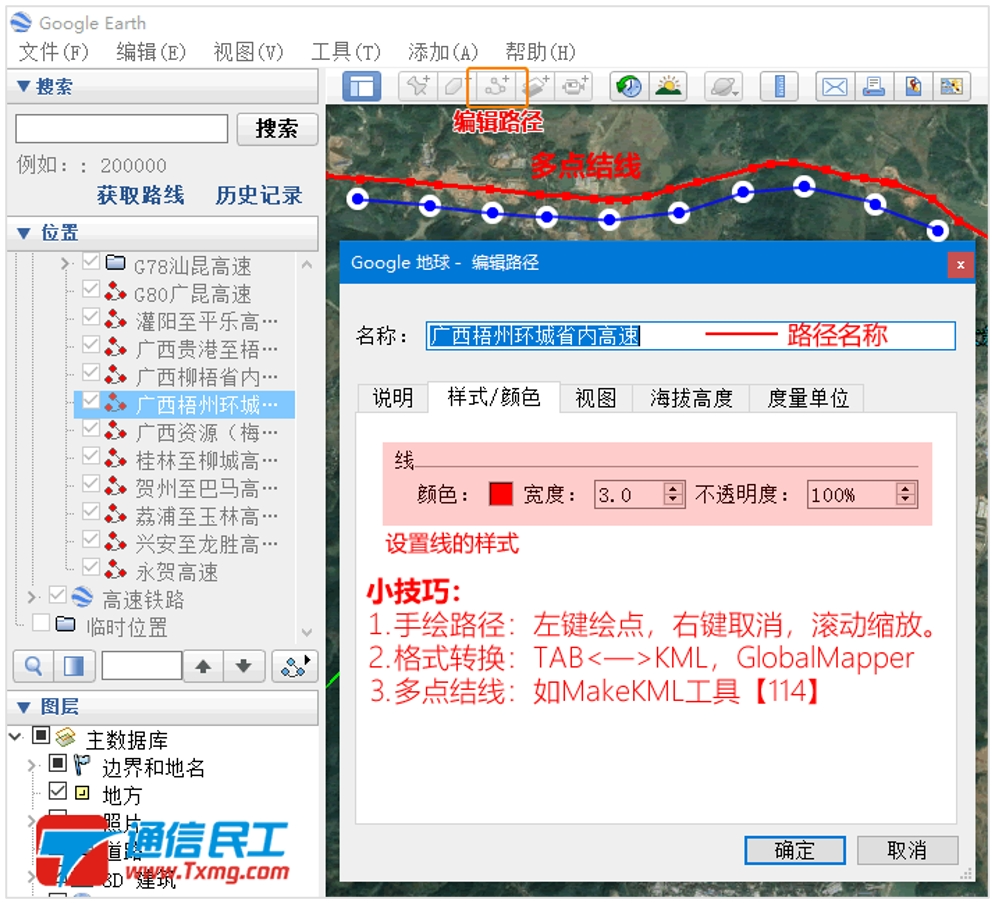Click the Print toolbar icon
Image resolution: width=994 pixels, height=903 pixels.
pyautogui.click(x=874, y=86)
